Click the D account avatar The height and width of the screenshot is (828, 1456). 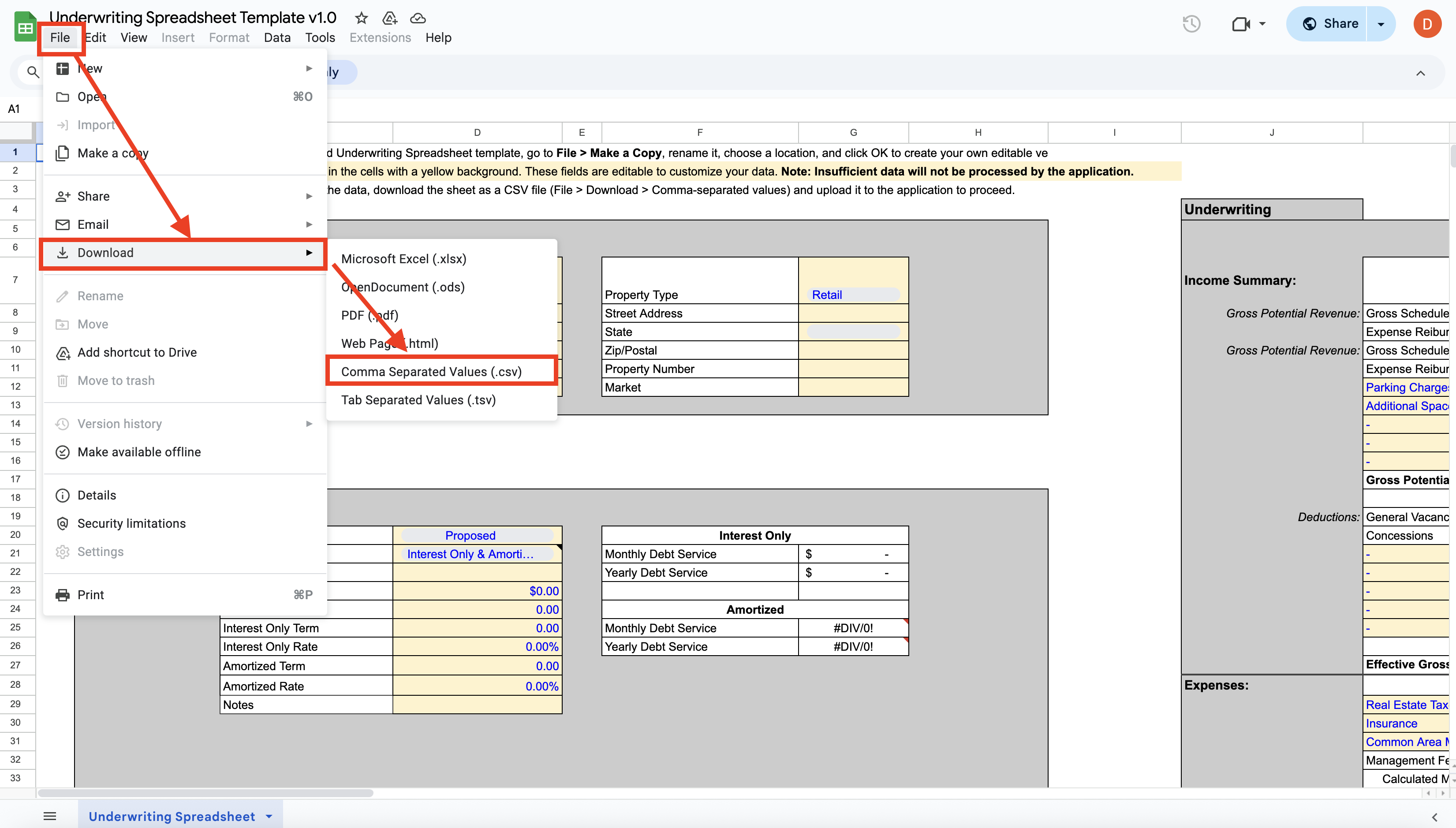tap(1427, 24)
